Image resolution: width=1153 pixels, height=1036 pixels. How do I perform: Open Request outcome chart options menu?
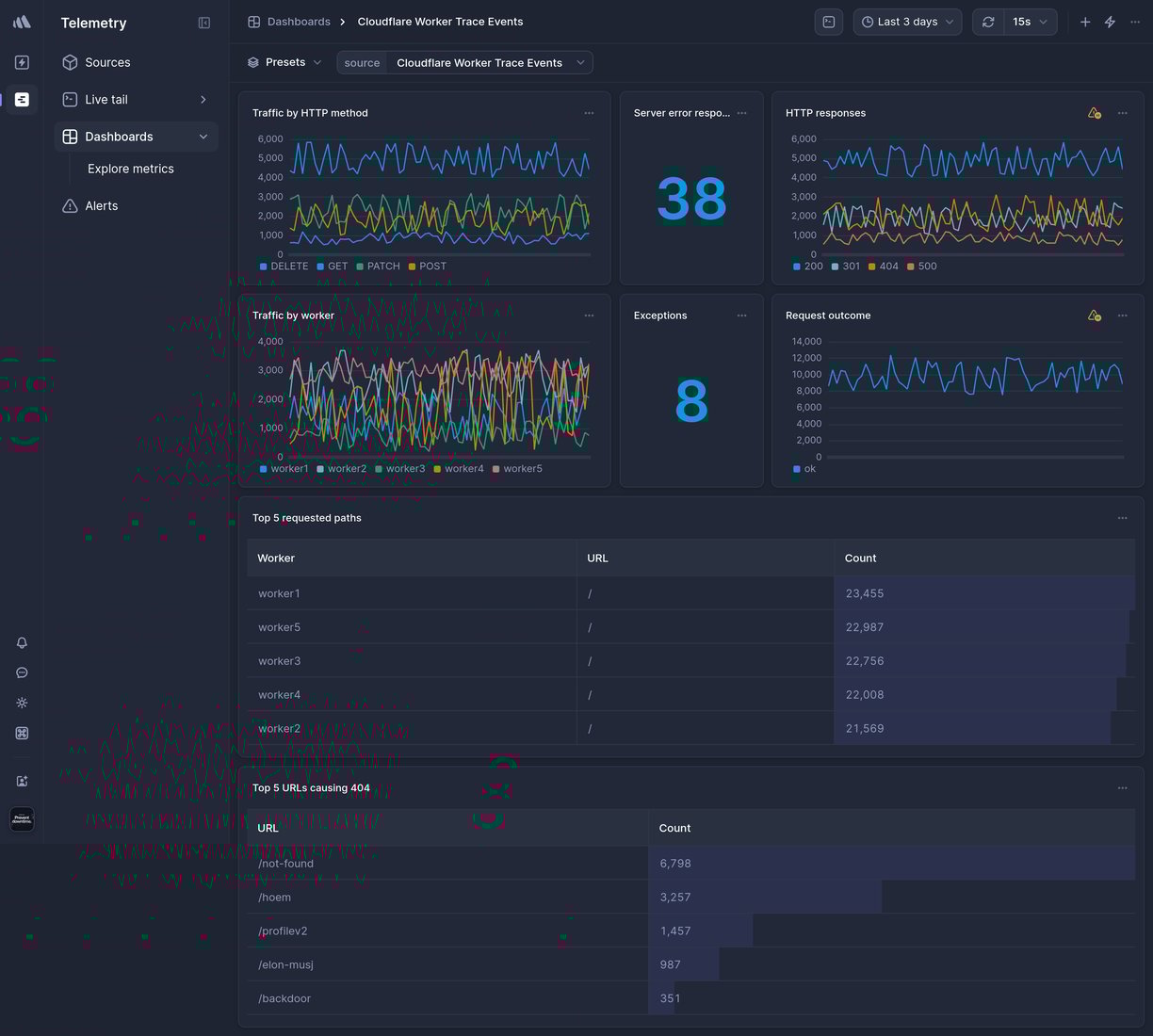tap(1122, 316)
